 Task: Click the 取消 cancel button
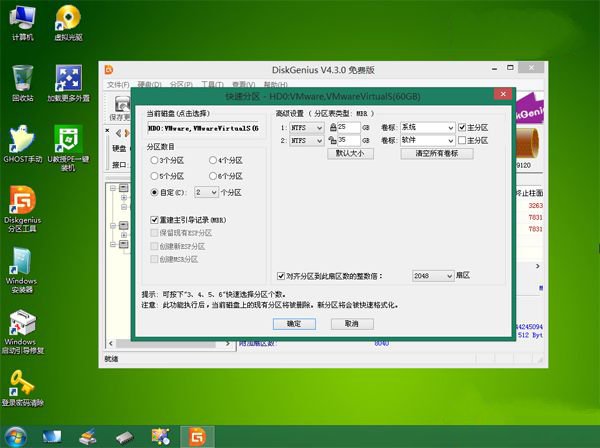coord(352,324)
